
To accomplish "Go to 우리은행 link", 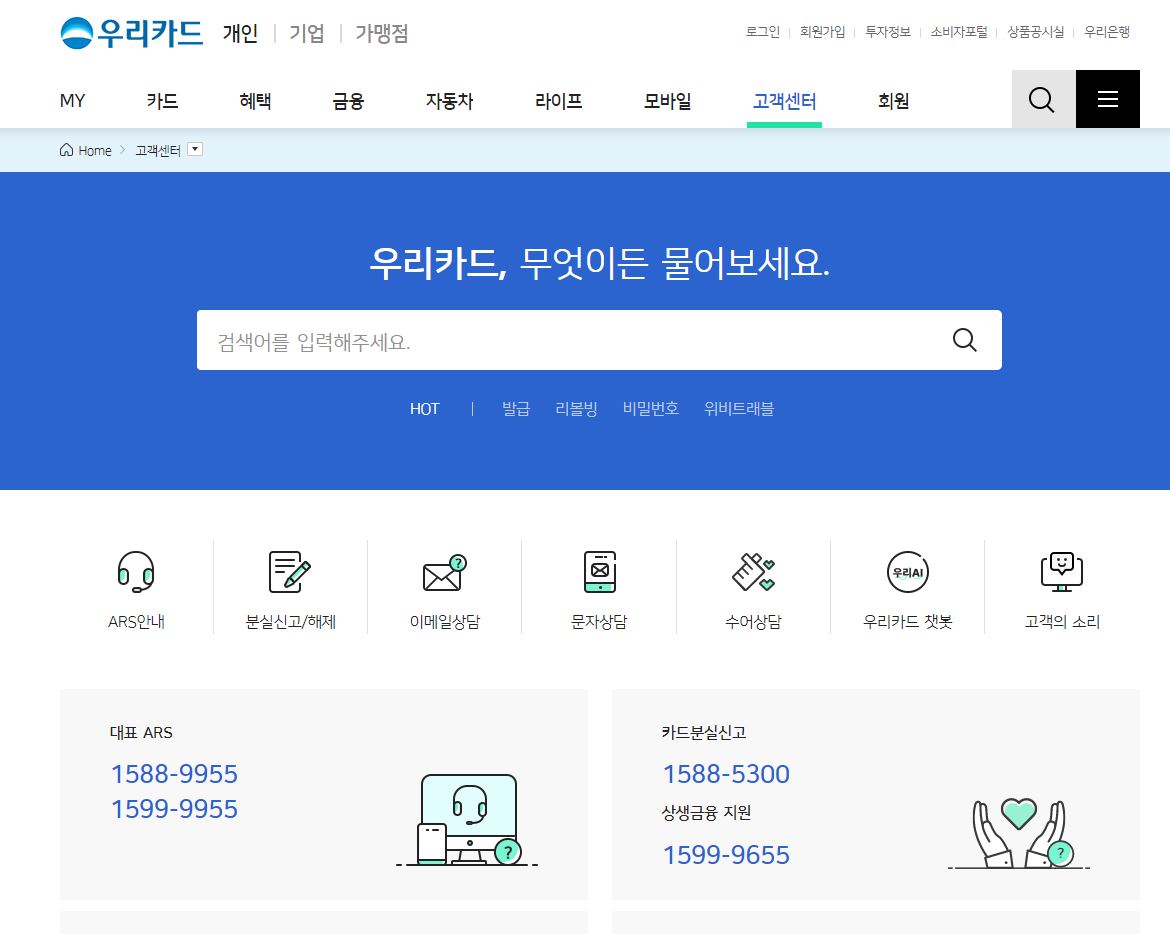I will [x=1107, y=32].
